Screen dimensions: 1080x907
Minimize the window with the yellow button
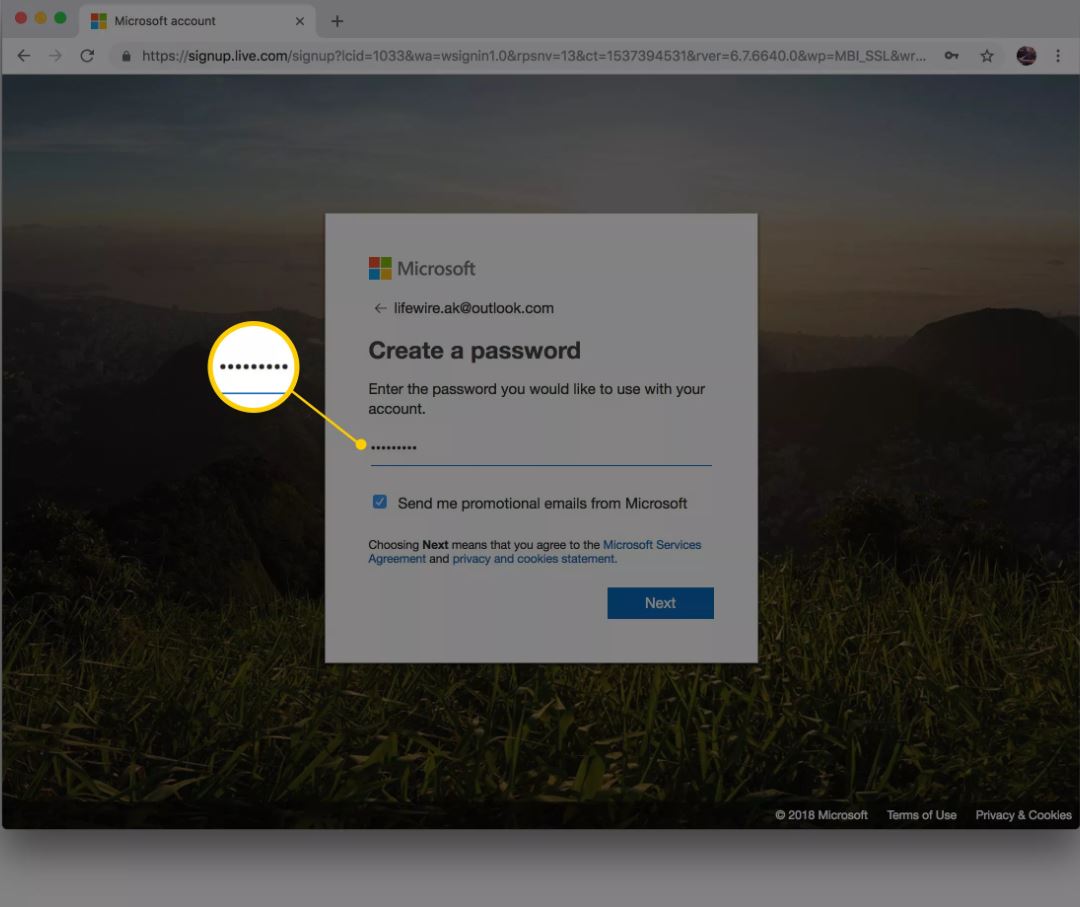click(x=41, y=18)
